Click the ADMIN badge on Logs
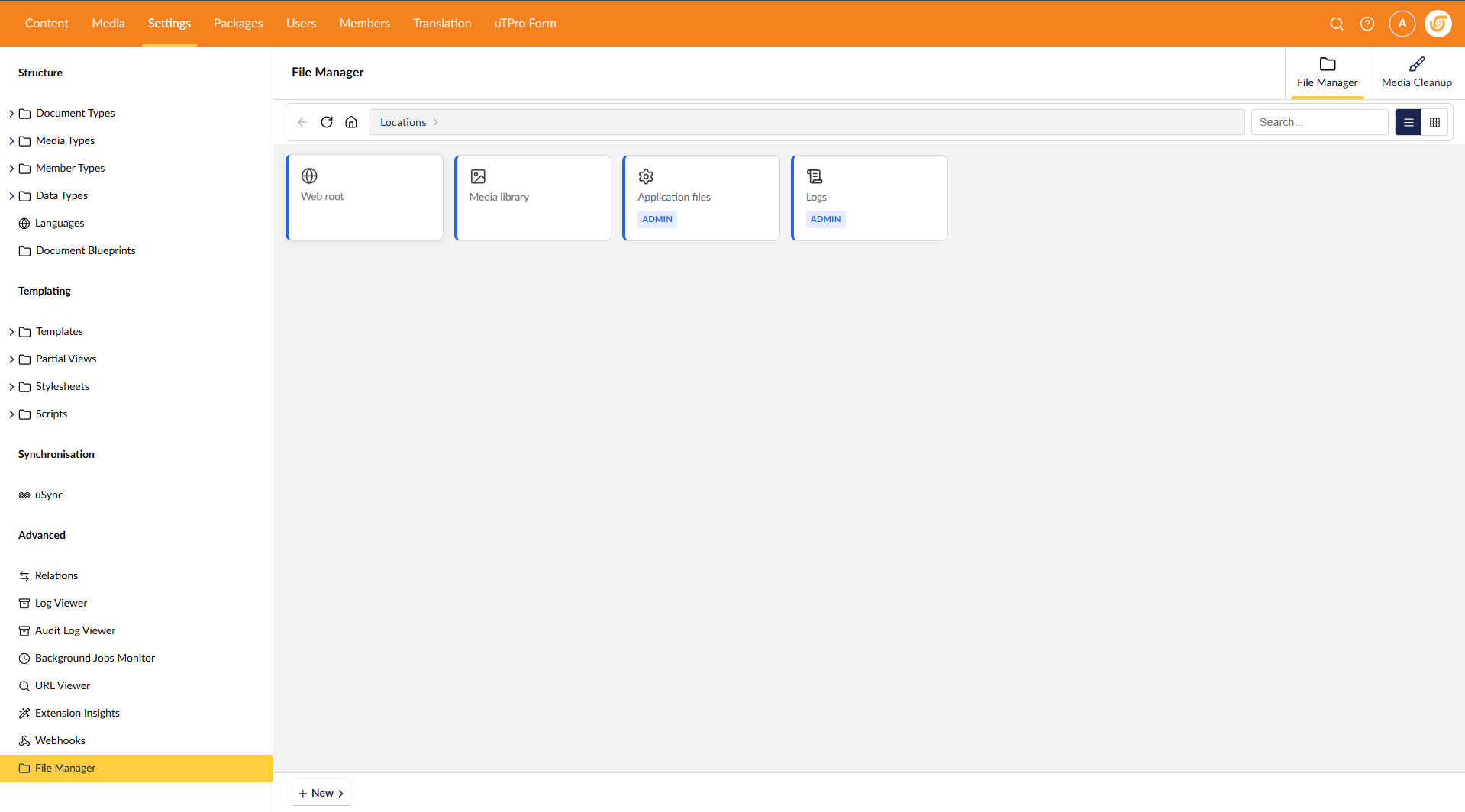The height and width of the screenshot is (812, 1465). [826, 219]
